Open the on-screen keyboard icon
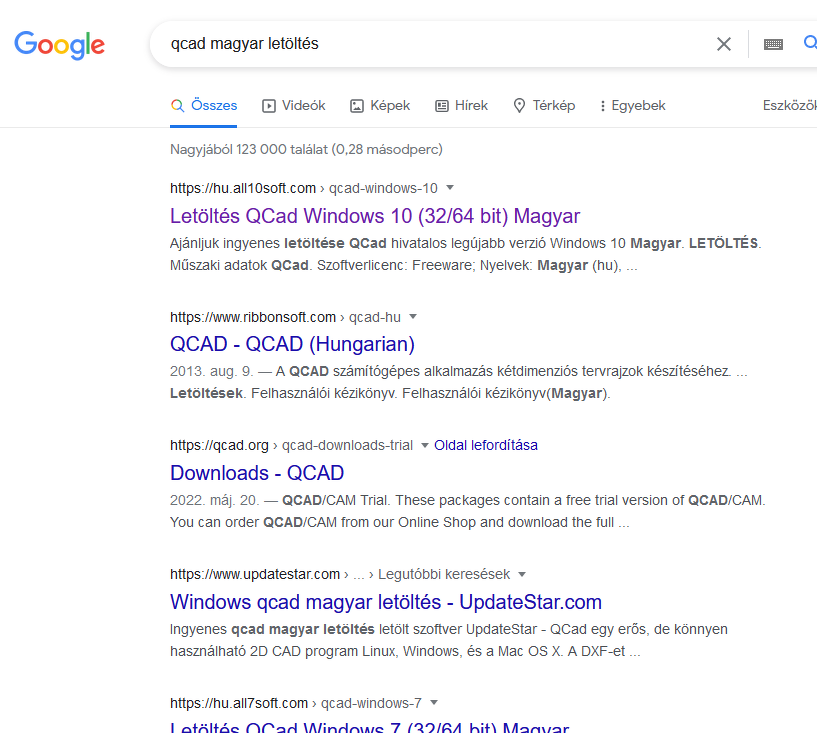817x733 pixels. coord(773,44)
